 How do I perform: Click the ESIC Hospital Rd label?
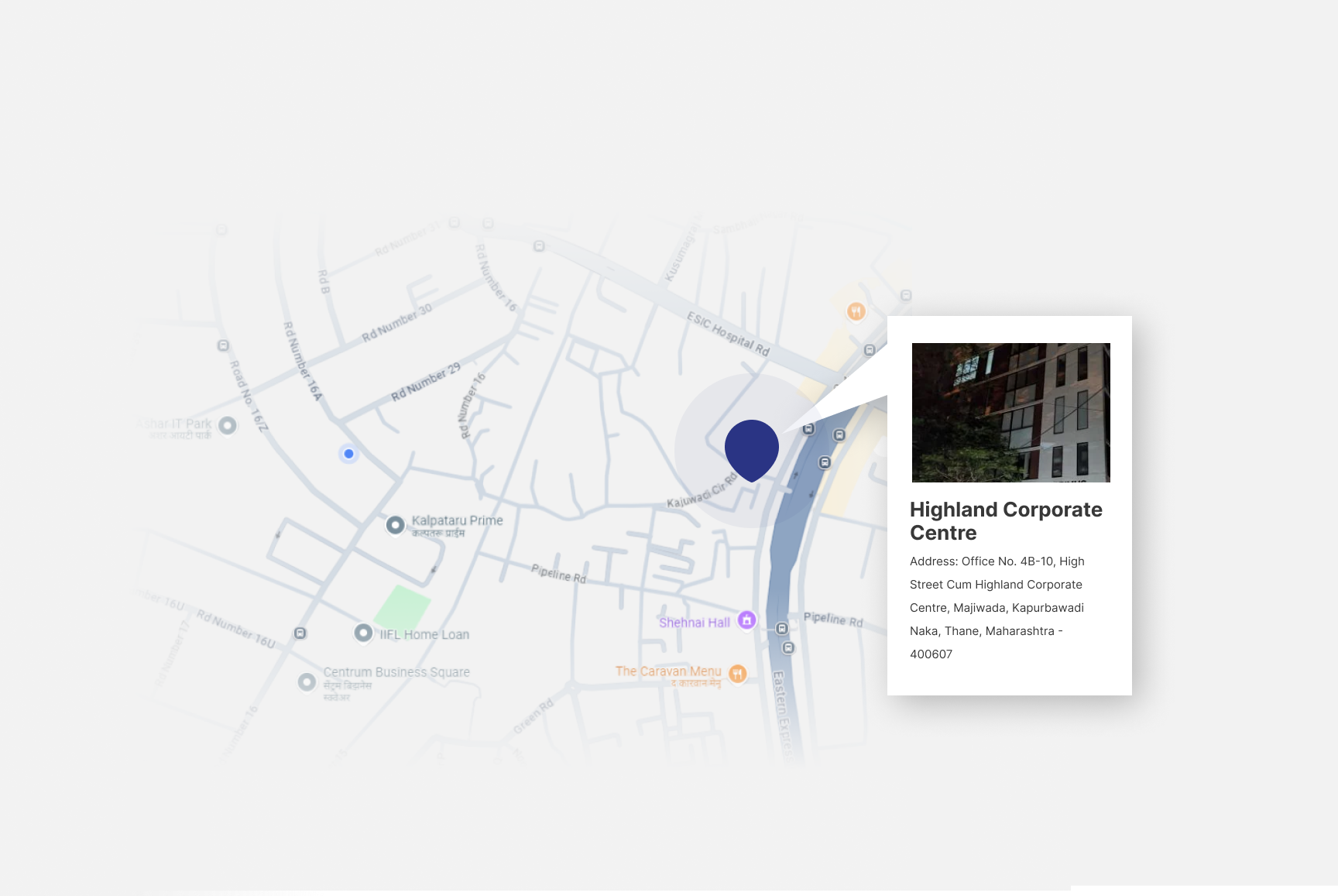coord(728,334)
